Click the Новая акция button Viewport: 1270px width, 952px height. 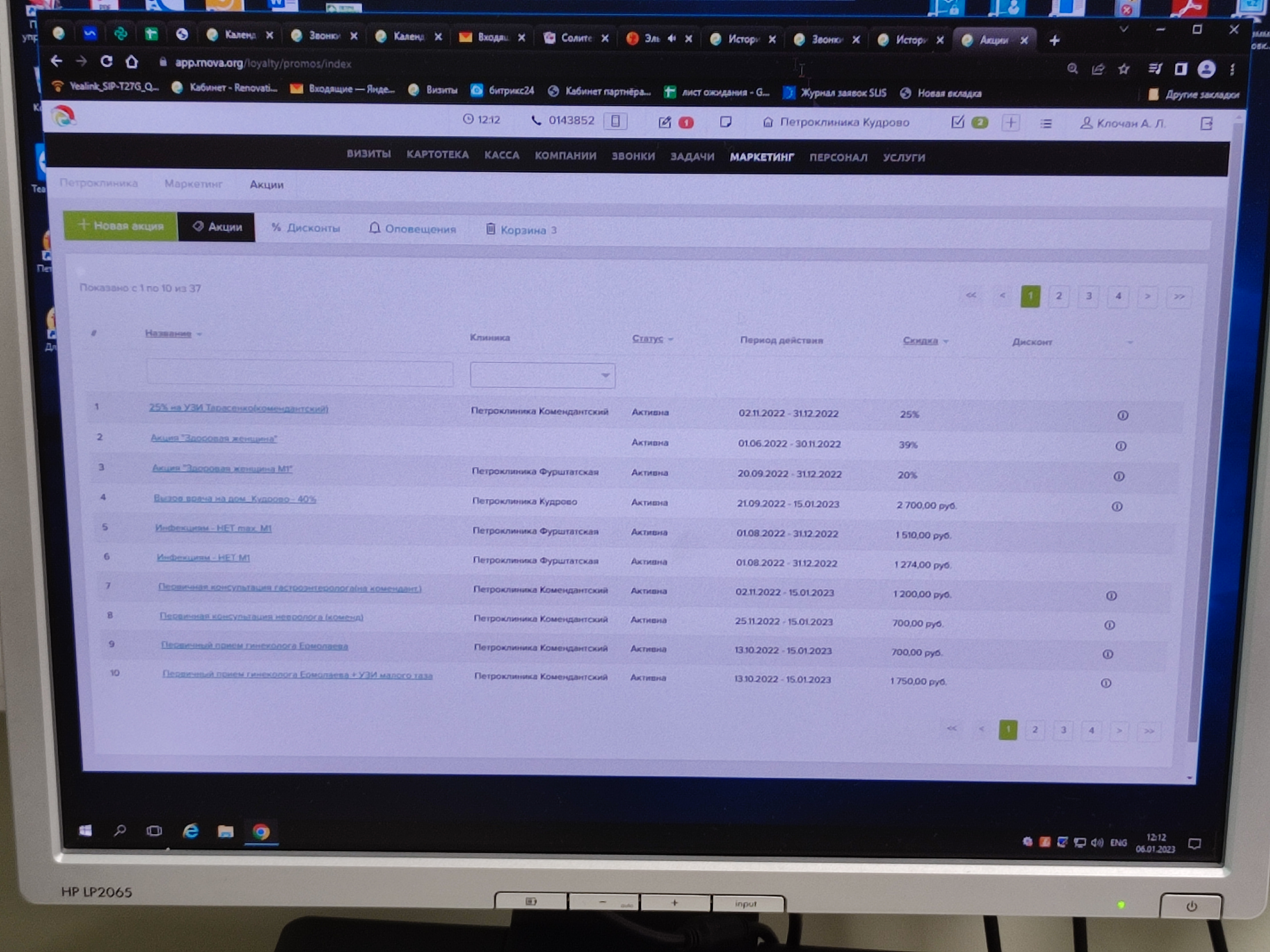click(121, 226)
